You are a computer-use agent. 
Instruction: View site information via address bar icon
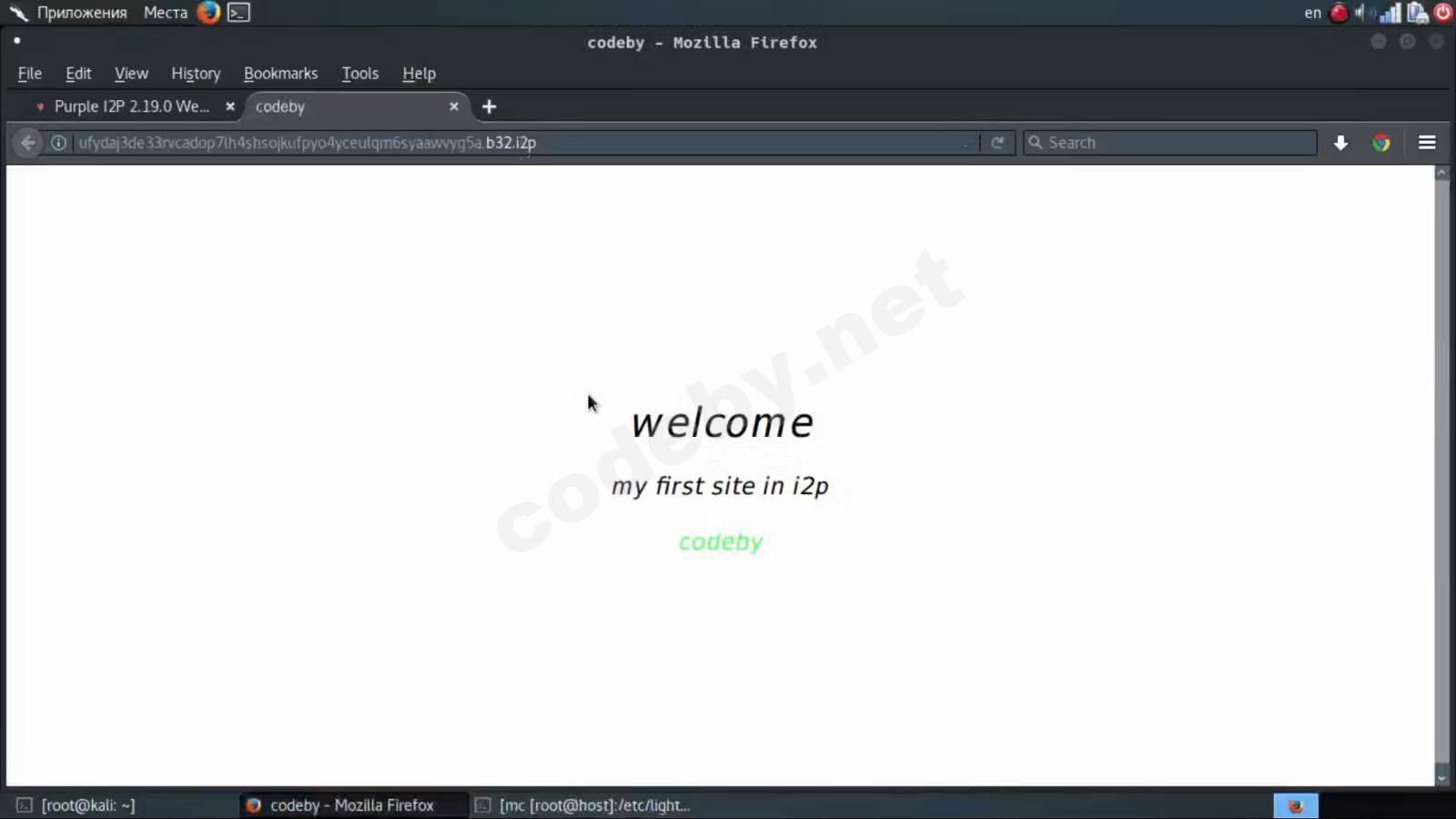(57, 142)
